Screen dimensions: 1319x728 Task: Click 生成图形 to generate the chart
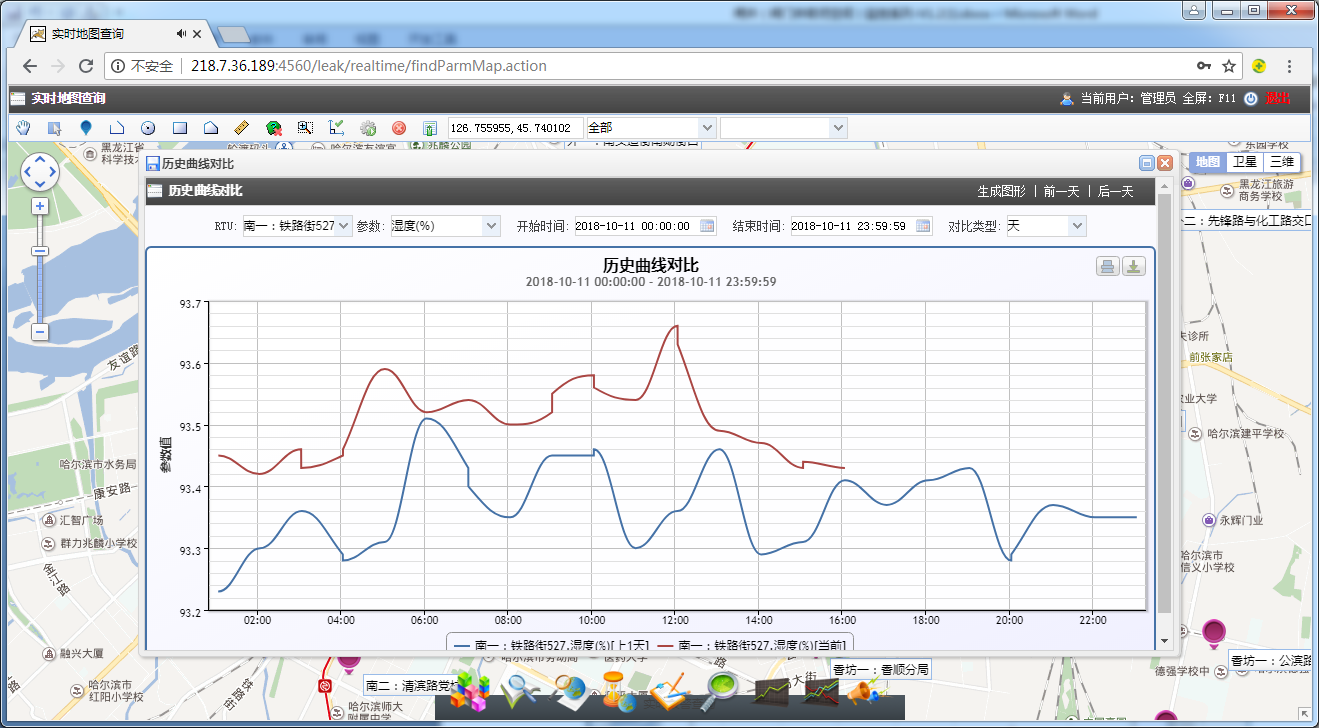click(x=1001, y=191)
